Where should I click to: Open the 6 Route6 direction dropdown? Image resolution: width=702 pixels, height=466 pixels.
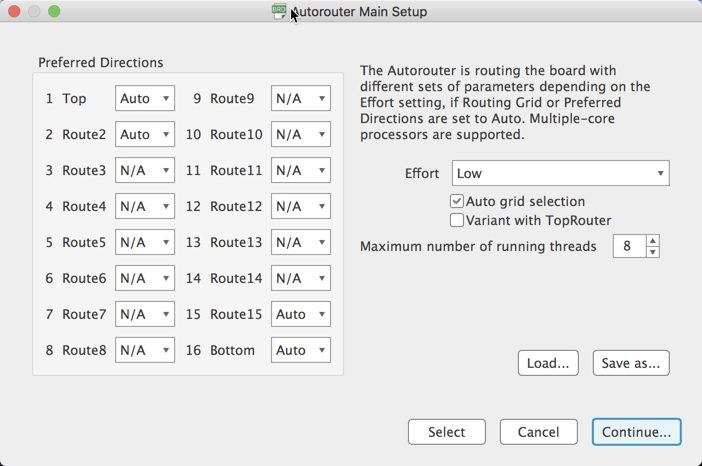pos(145,278)
